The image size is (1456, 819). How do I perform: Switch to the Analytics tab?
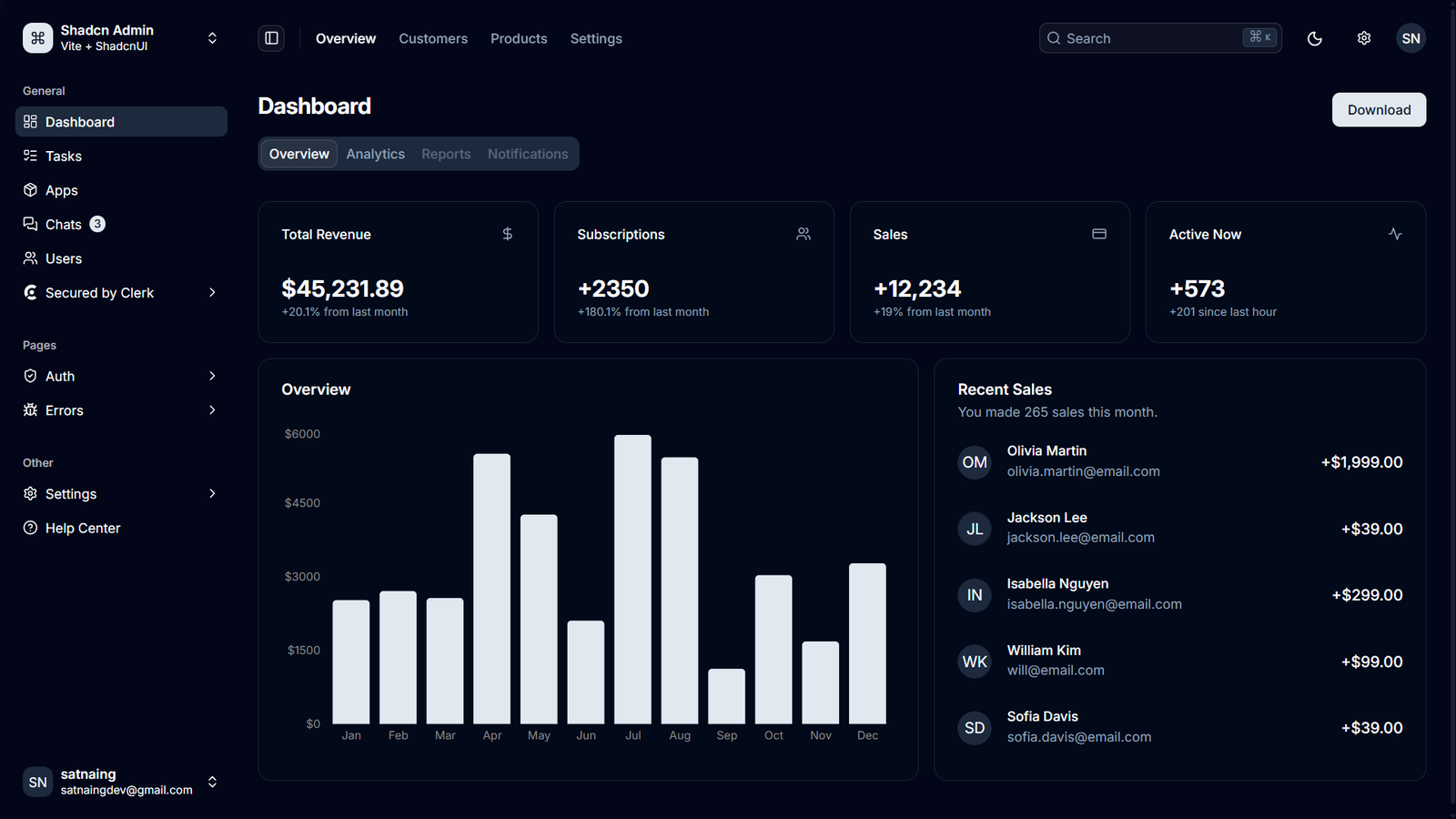click(375, 154)
